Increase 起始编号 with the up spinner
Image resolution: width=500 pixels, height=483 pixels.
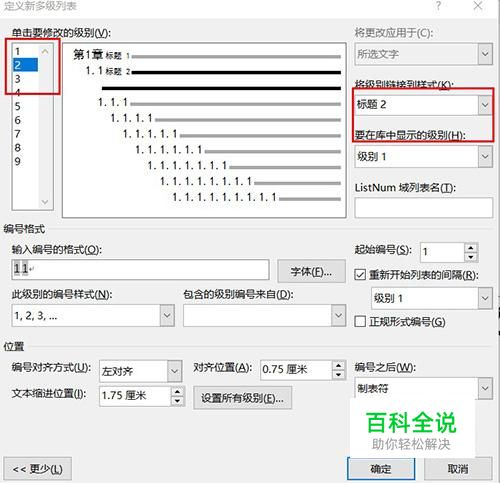pyautogui.click(x=471, y=248)
